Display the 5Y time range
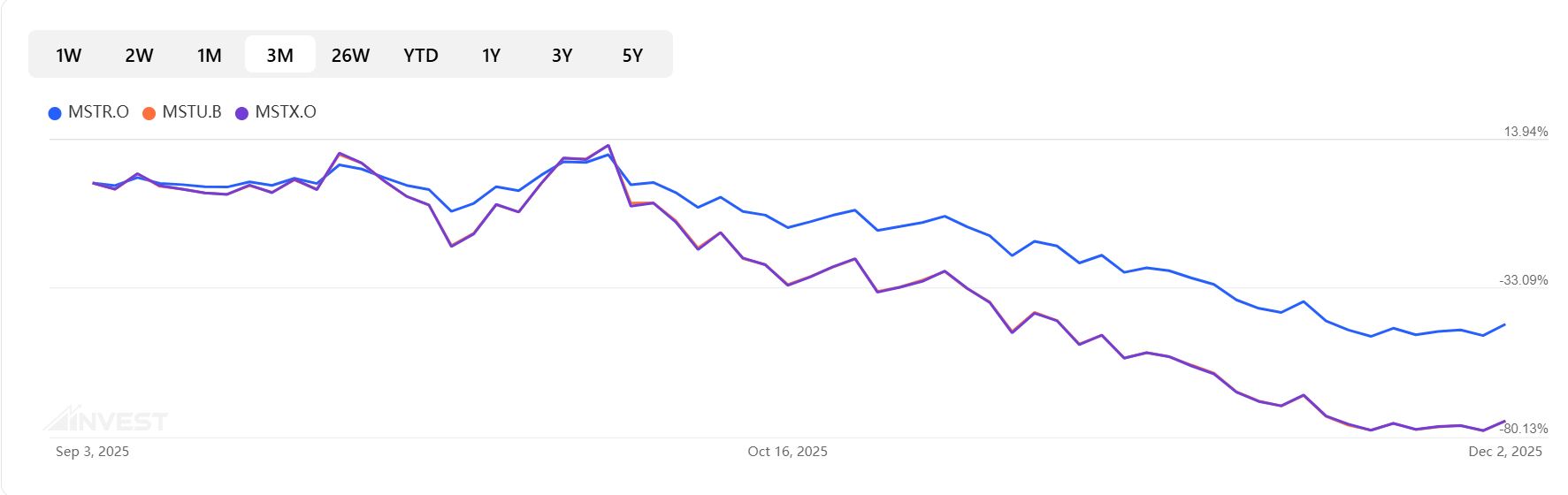The width and height of the screenshot is (1568, 495). [632, 55]
